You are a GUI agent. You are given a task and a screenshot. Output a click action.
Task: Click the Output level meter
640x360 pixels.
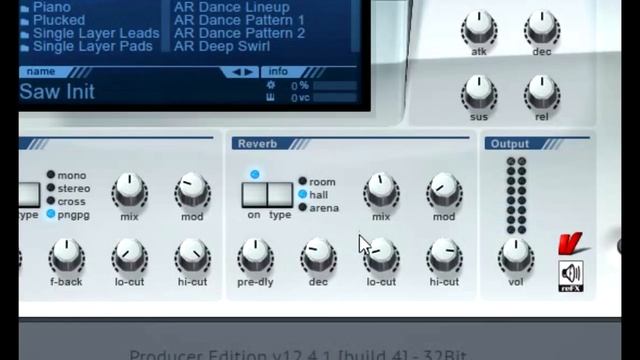coord(516,196)
